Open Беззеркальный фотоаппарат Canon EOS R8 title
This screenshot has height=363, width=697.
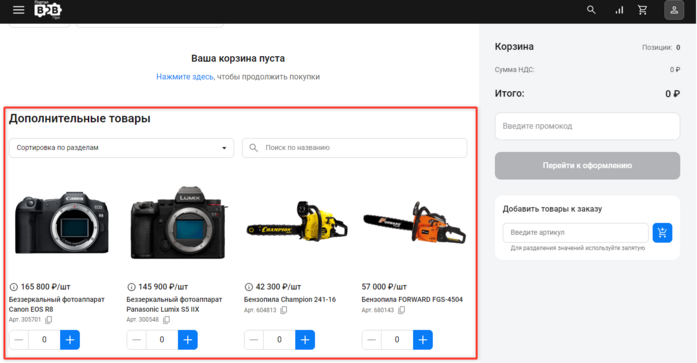tap(57, 304)
